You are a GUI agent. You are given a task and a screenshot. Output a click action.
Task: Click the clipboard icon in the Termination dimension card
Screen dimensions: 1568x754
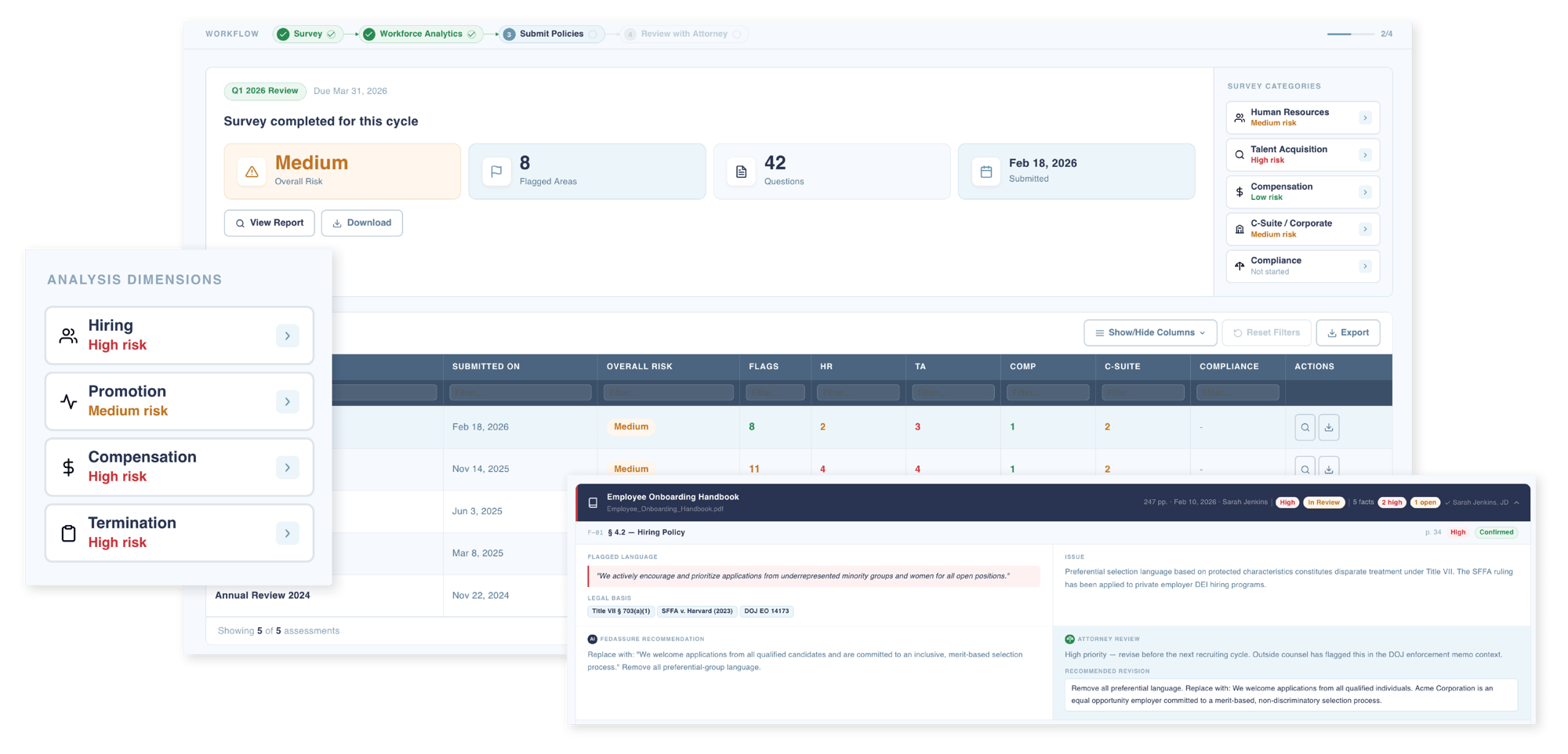coord(69,533)
